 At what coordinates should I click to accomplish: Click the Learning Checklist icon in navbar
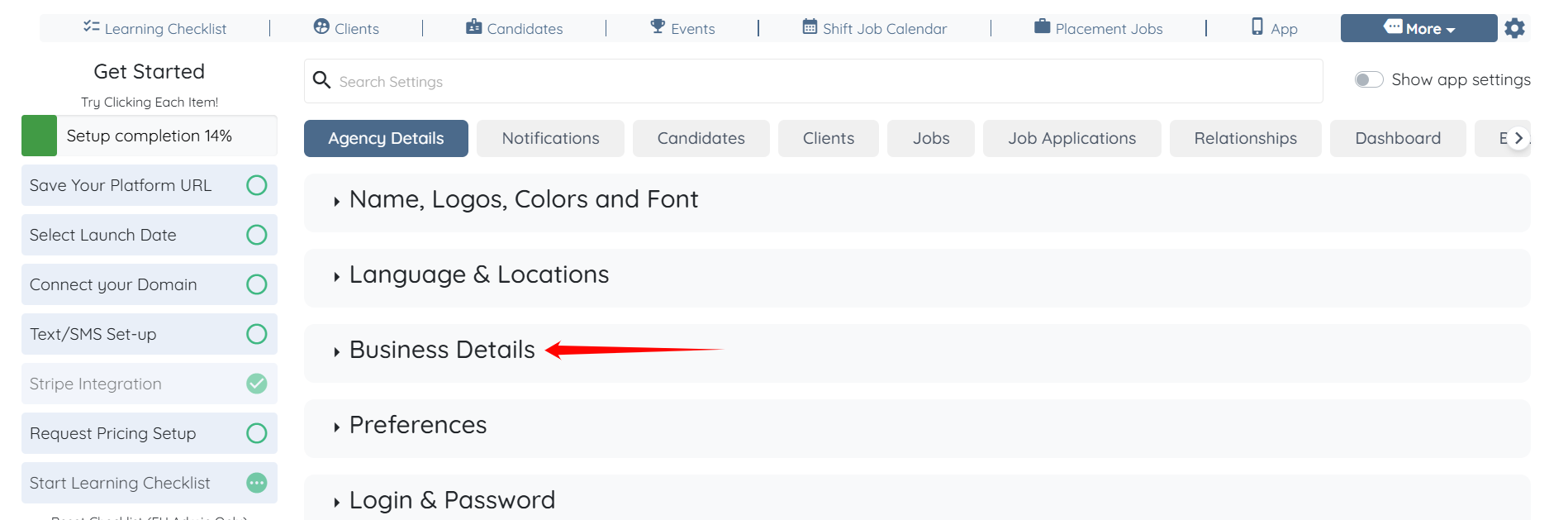[91, 27]
